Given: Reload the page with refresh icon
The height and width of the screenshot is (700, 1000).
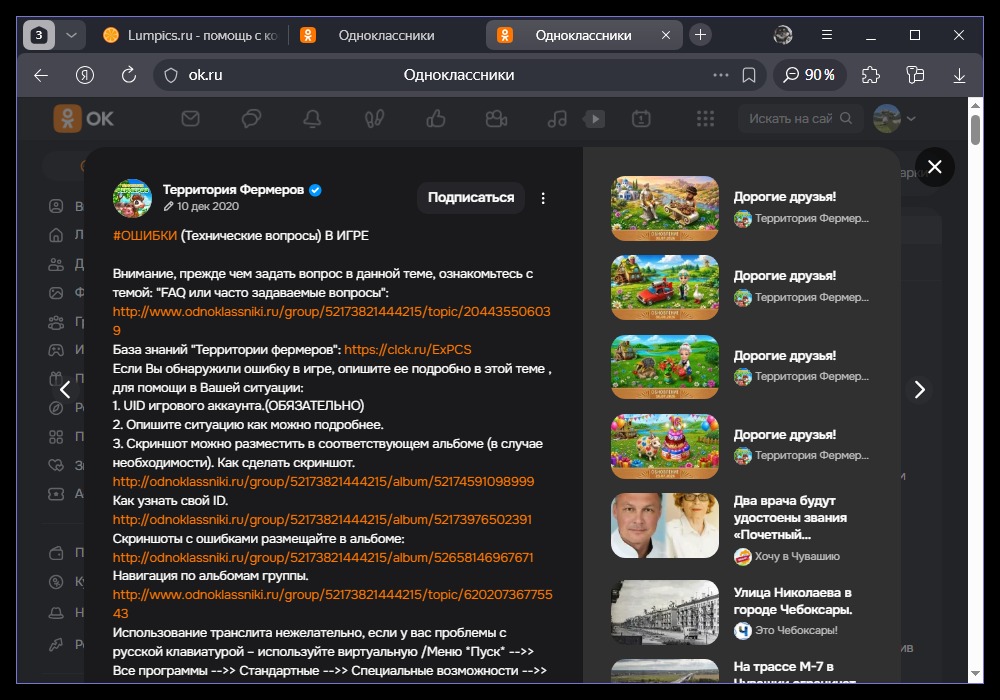Looking at the screenshot, I should pos(129,75).
